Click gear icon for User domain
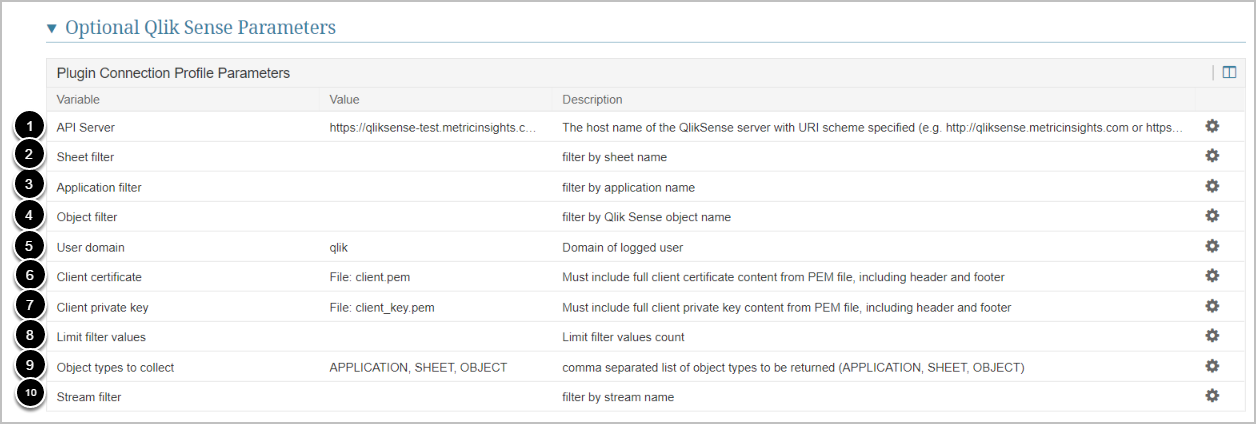Screen dimensions: 1256x424 pyautogui.click(x=1212, y=246)
